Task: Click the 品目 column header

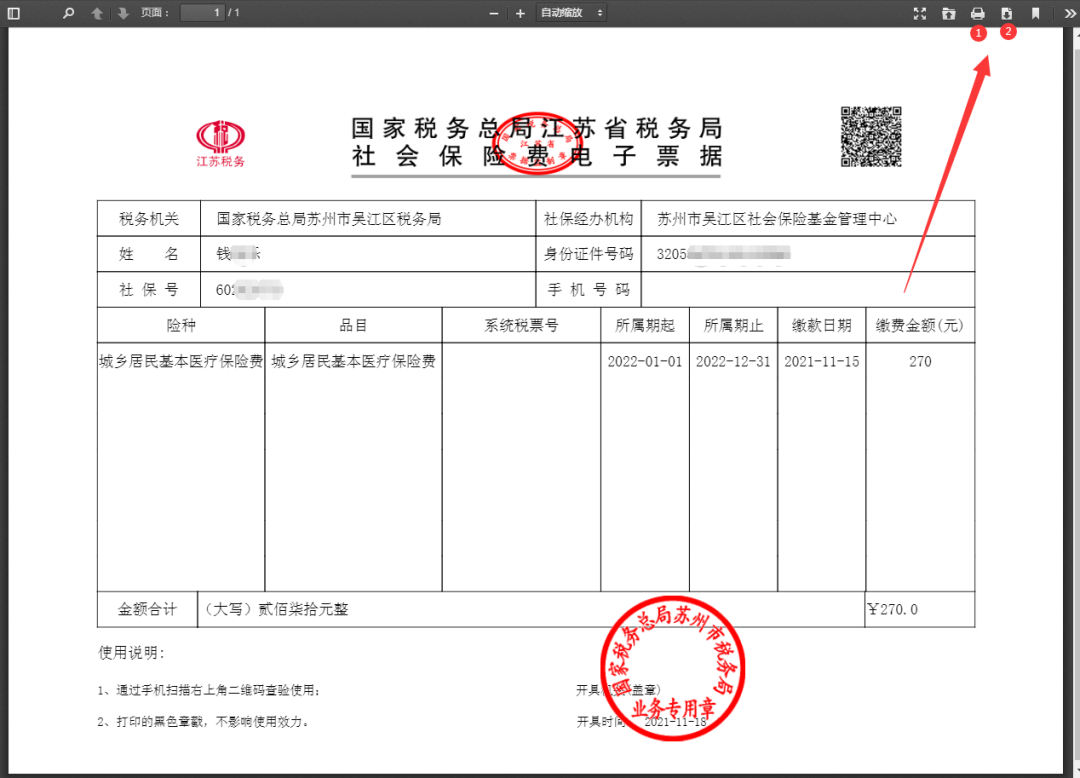Action: pyautogui.click(x=353, y=326)
